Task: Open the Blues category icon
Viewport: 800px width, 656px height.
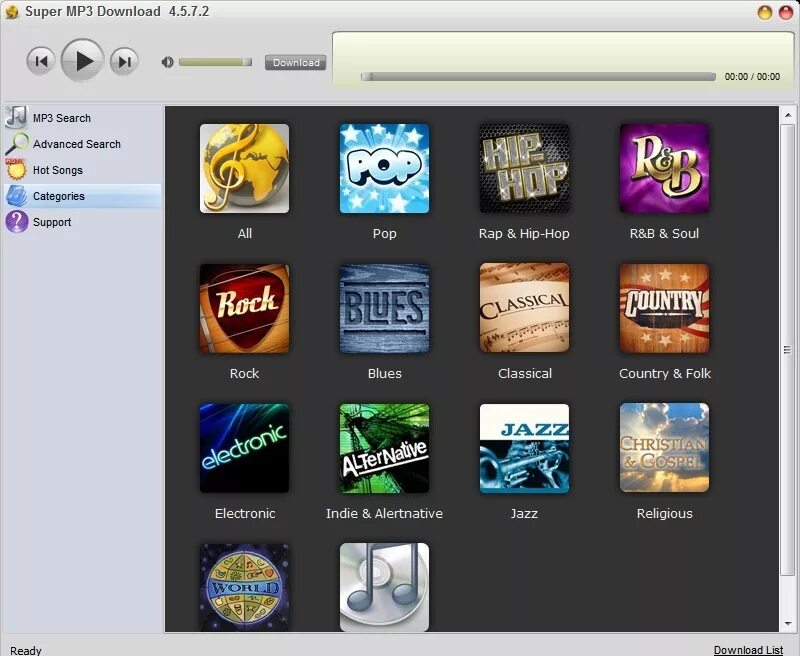Action: 384,308
